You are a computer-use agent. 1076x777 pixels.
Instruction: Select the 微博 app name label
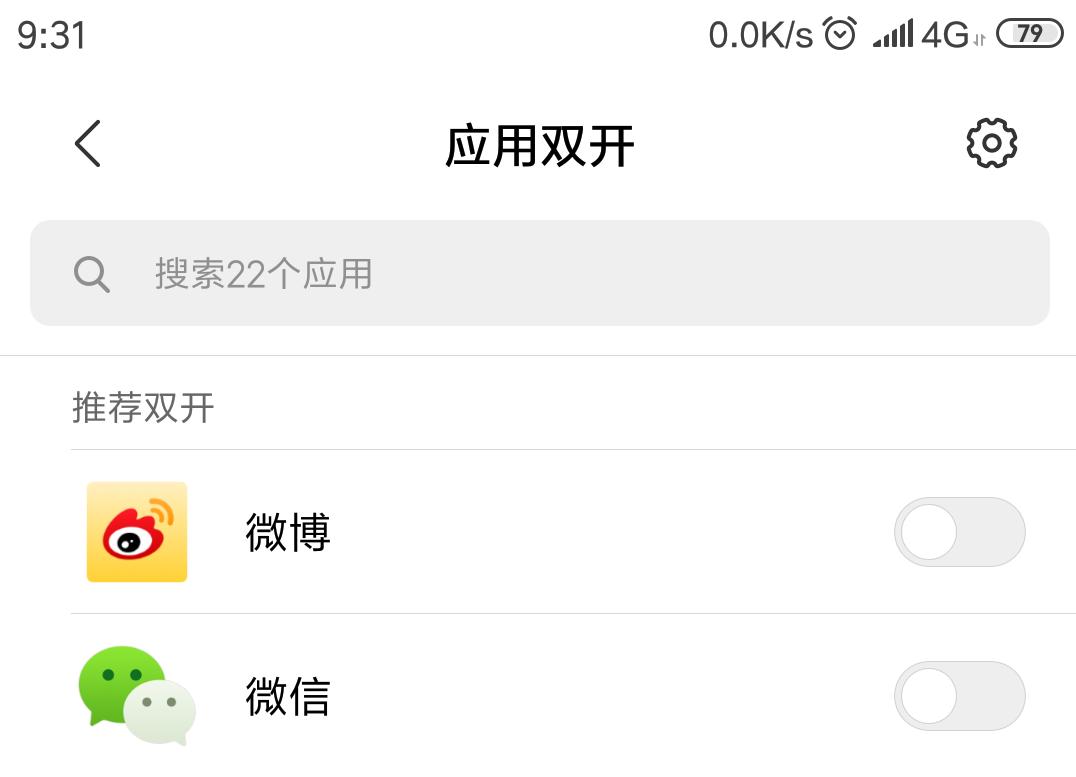tap(288, 532)
